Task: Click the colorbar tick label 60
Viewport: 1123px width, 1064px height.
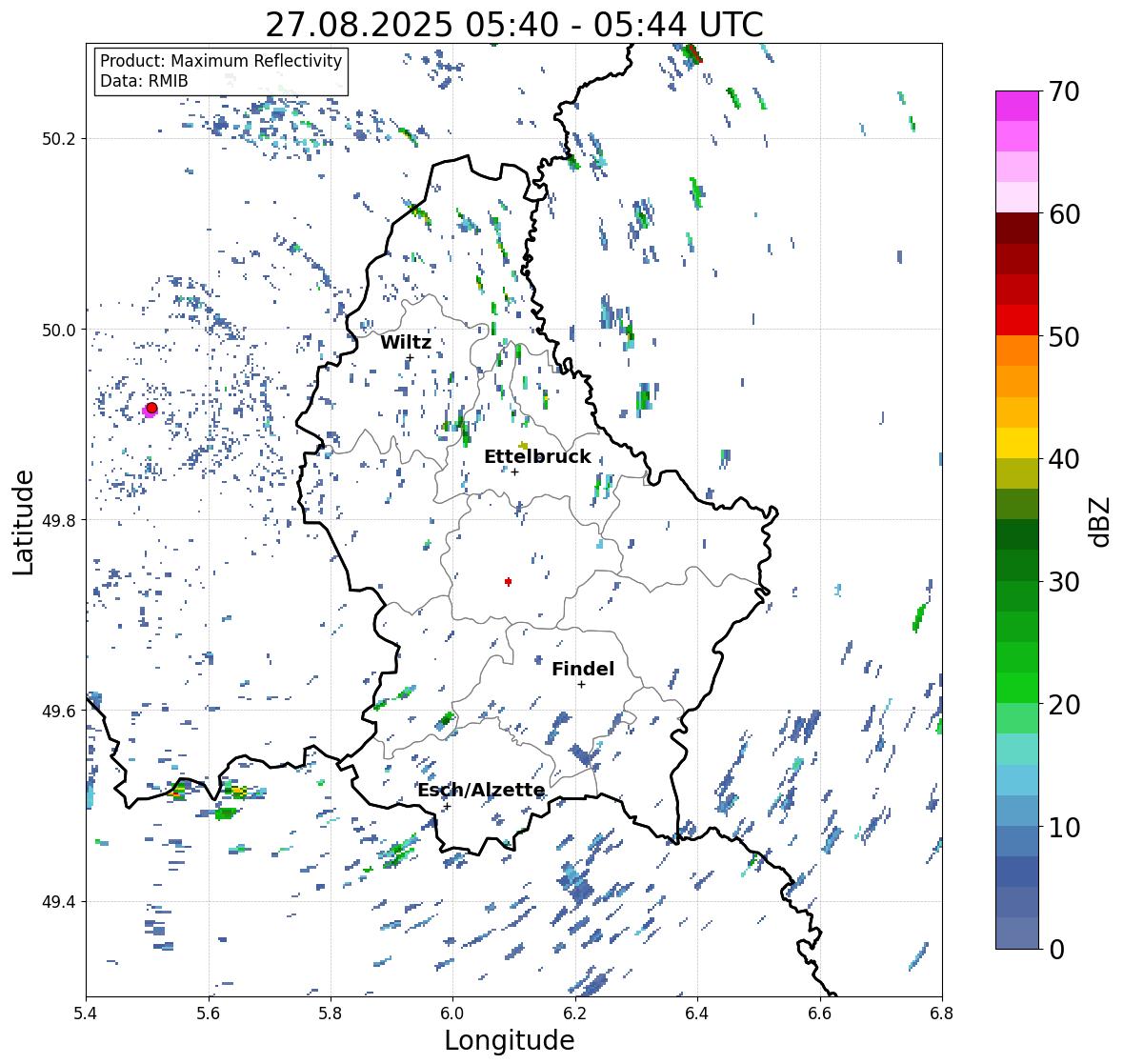Action: (1064, 213)
